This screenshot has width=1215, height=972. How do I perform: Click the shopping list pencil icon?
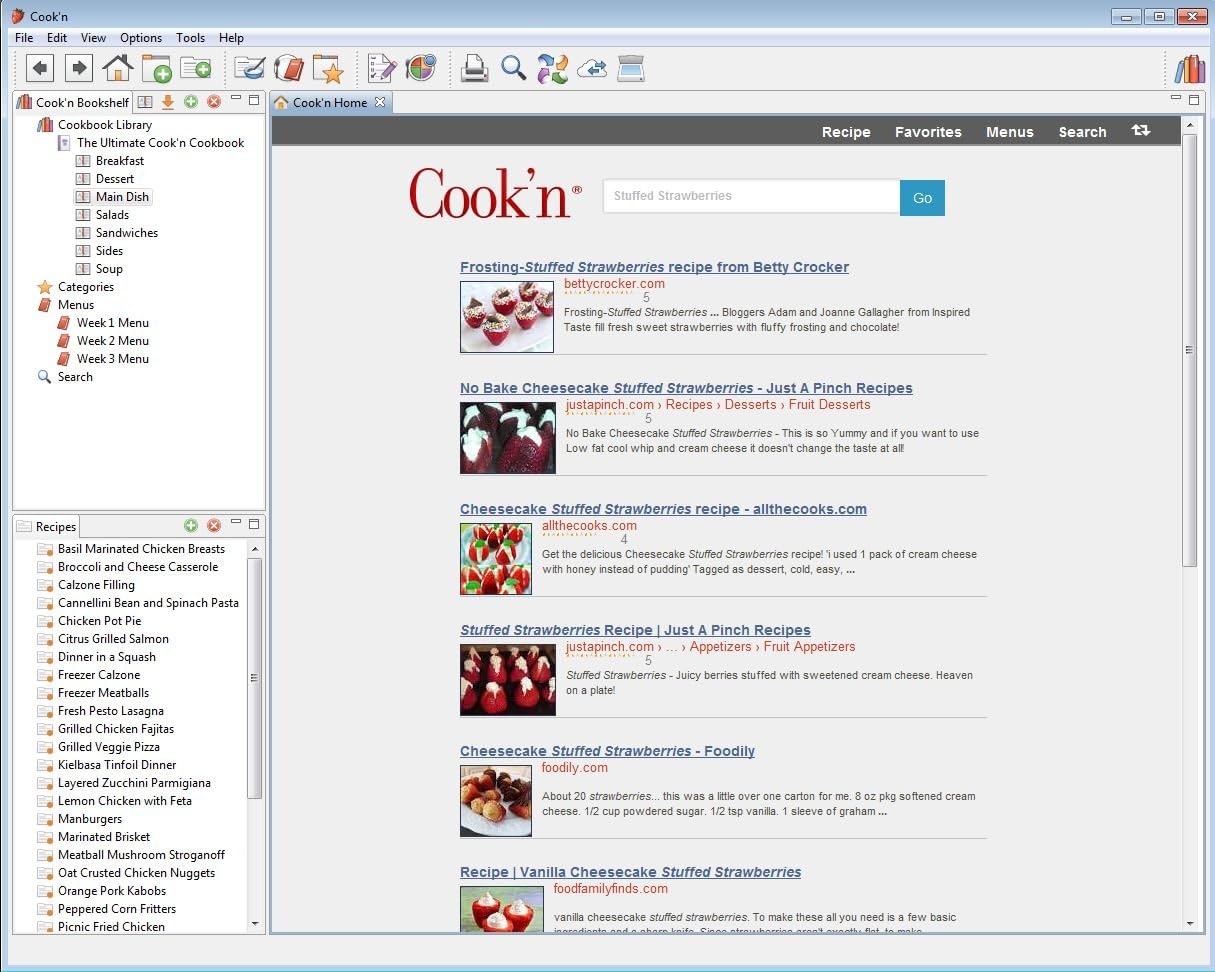point(382,68)
